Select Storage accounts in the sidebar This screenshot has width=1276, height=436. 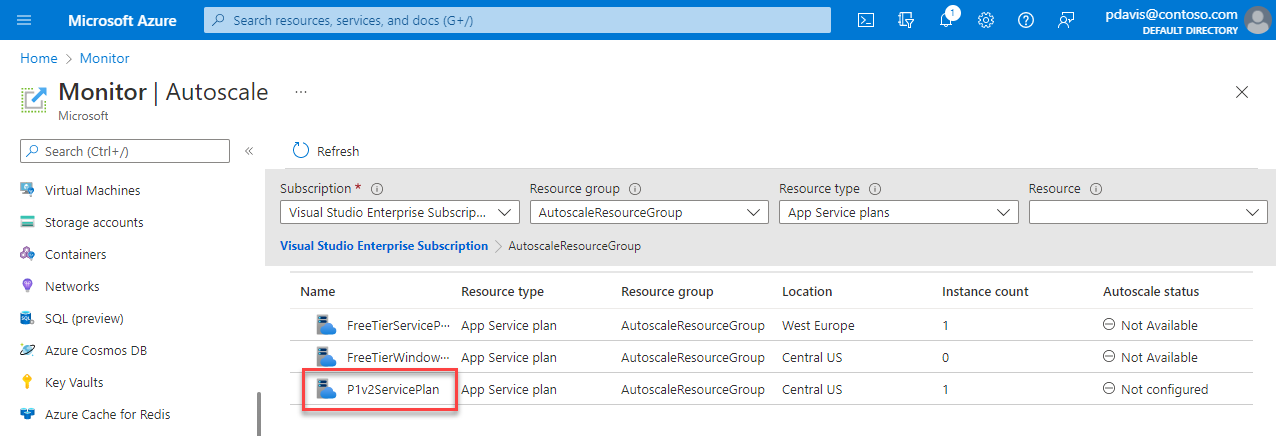94,222
